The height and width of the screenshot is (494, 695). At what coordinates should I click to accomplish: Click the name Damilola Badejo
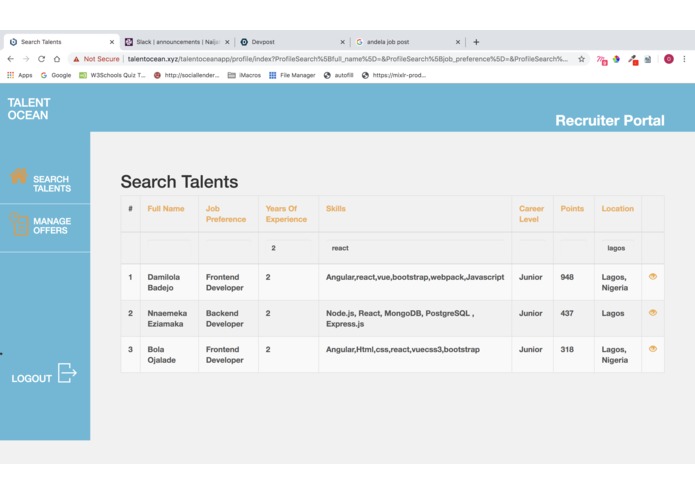pyautogui.click(x=164, y=282)
